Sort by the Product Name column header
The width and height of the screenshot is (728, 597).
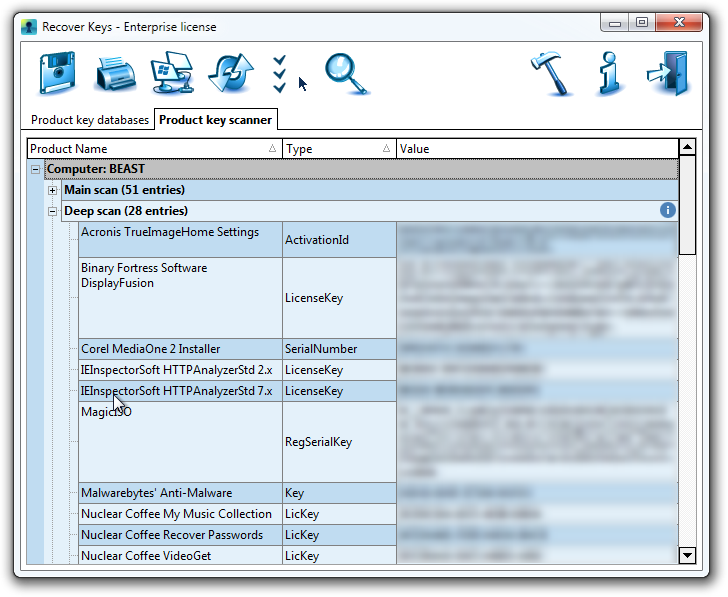tap(155, 149)
